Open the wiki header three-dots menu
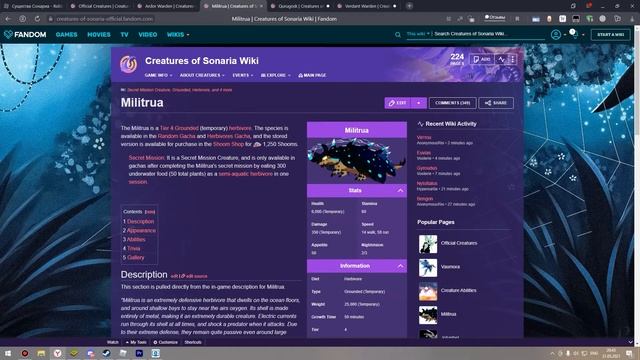Image resolution: width=640 pixels, height=360 pixels. [513, 60]
